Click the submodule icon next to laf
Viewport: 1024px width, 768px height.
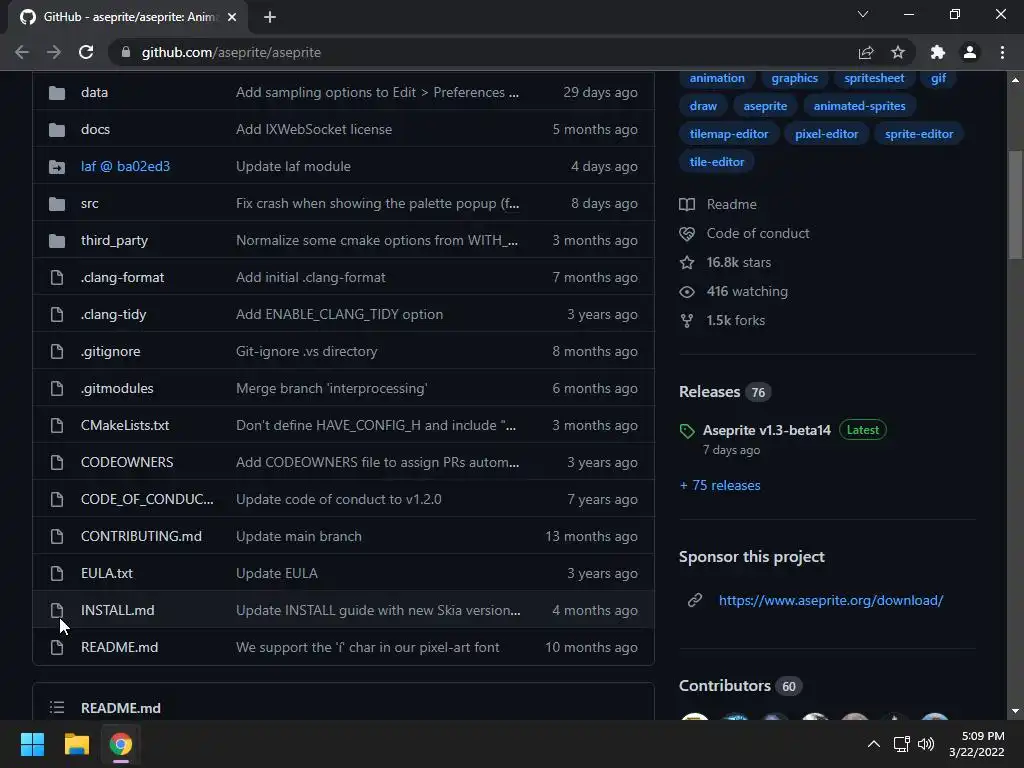[57, 167]
